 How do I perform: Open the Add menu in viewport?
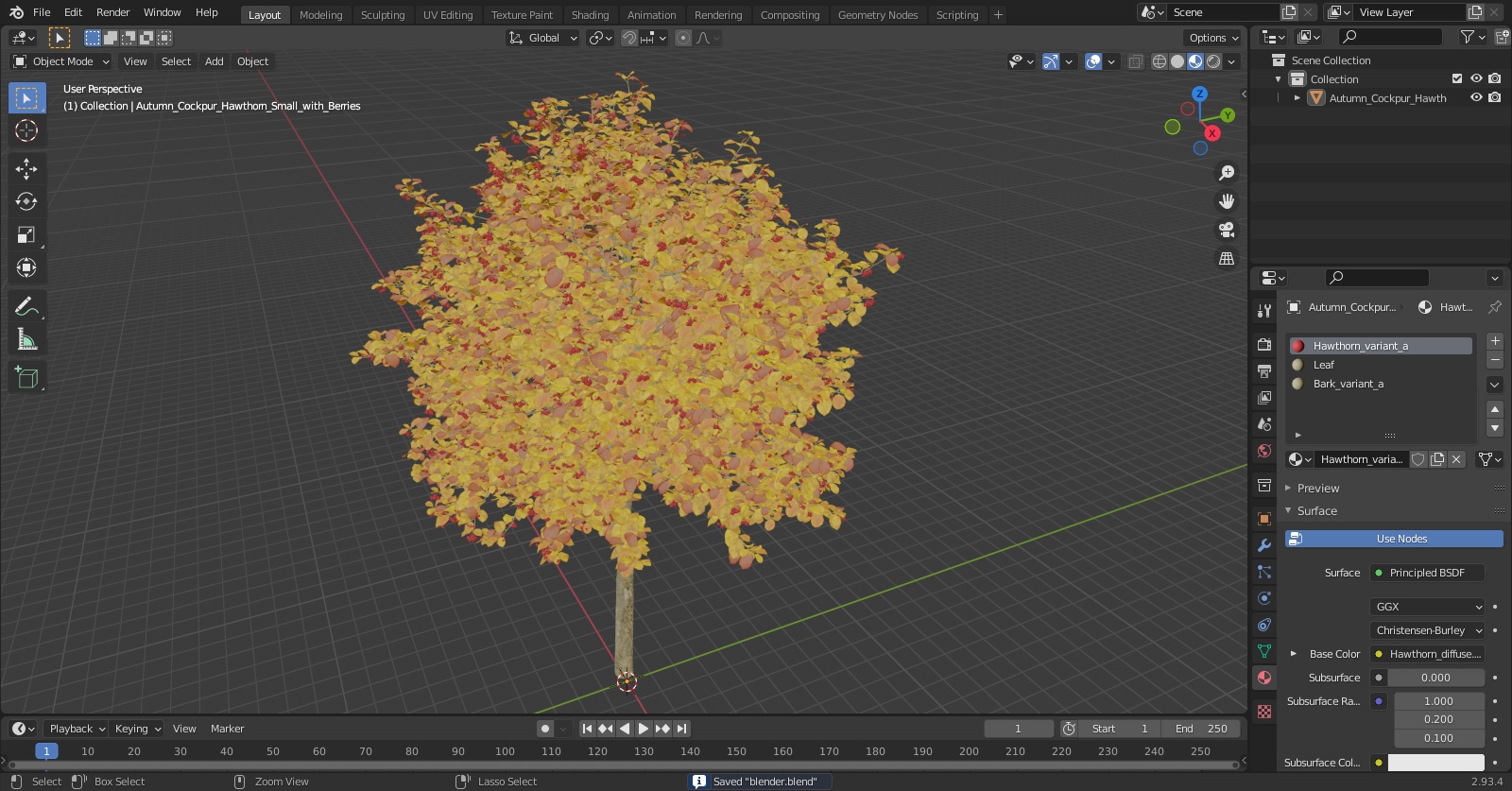point(215,61)
